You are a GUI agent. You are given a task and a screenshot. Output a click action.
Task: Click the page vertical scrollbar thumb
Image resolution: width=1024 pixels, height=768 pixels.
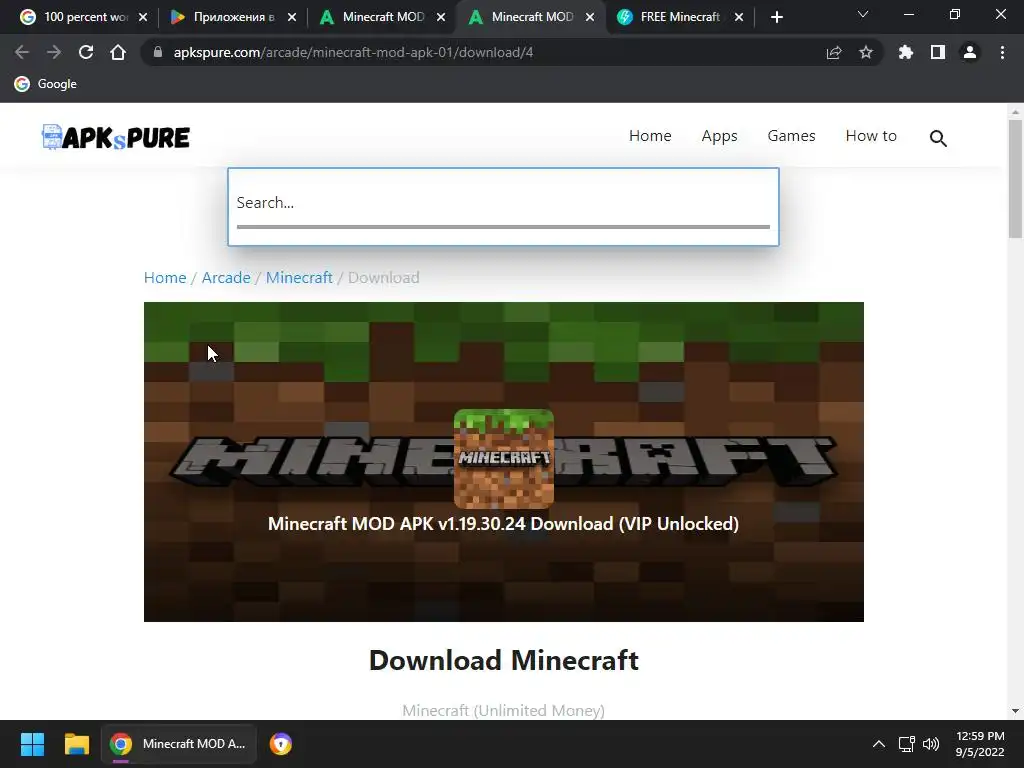pos(1015,178)
